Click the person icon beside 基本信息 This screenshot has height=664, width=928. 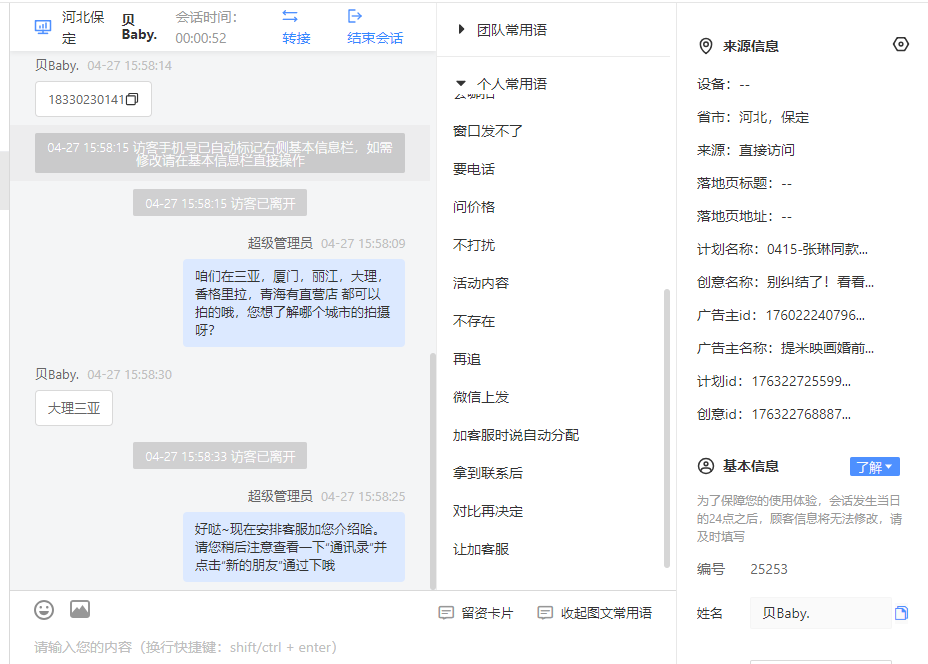click(x=705, y=466)
